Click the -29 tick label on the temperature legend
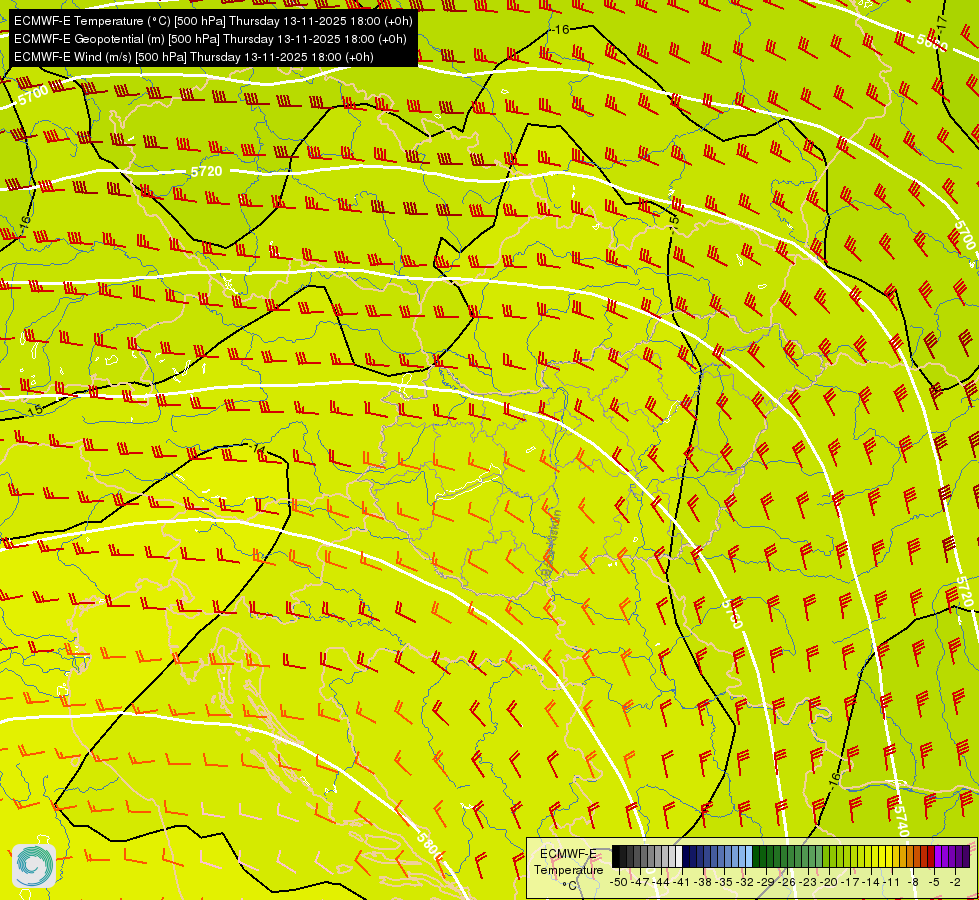Screen dimensions: 979x900 (x=766, y=883)
